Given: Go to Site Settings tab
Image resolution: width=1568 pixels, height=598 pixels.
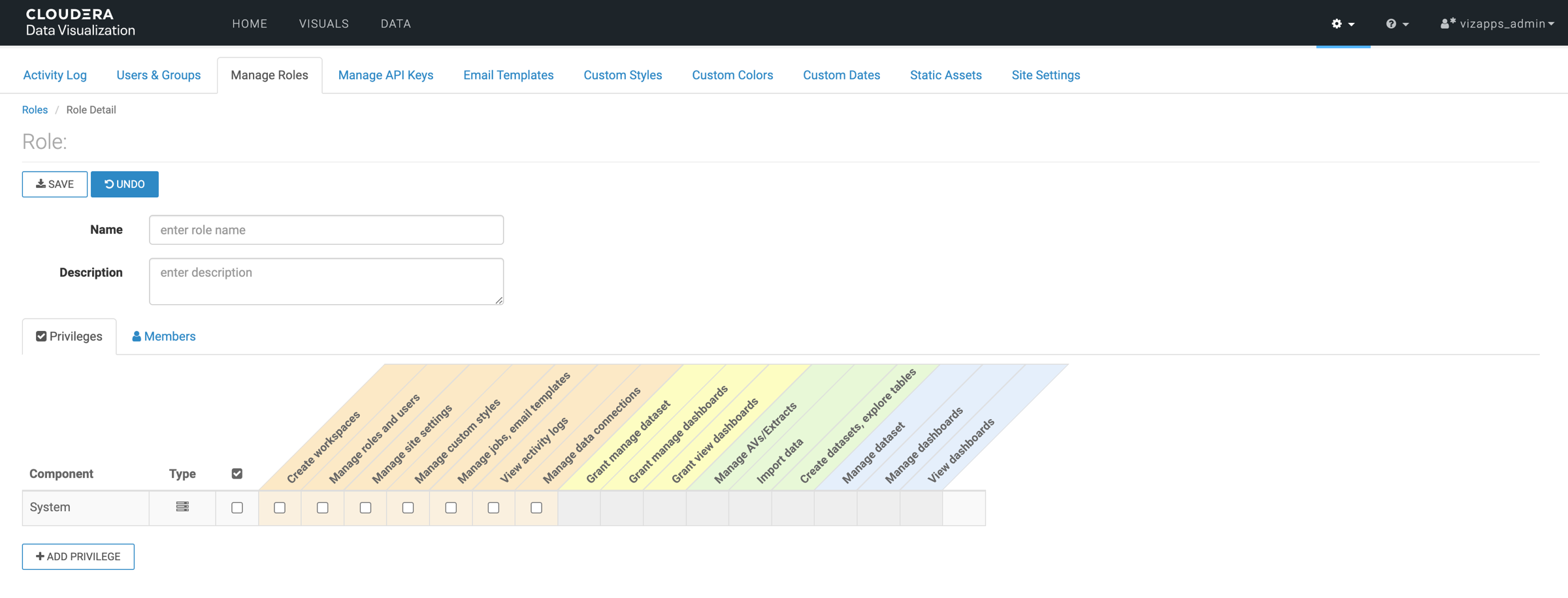Looking at the screenshot, I should click(1045, 75).
